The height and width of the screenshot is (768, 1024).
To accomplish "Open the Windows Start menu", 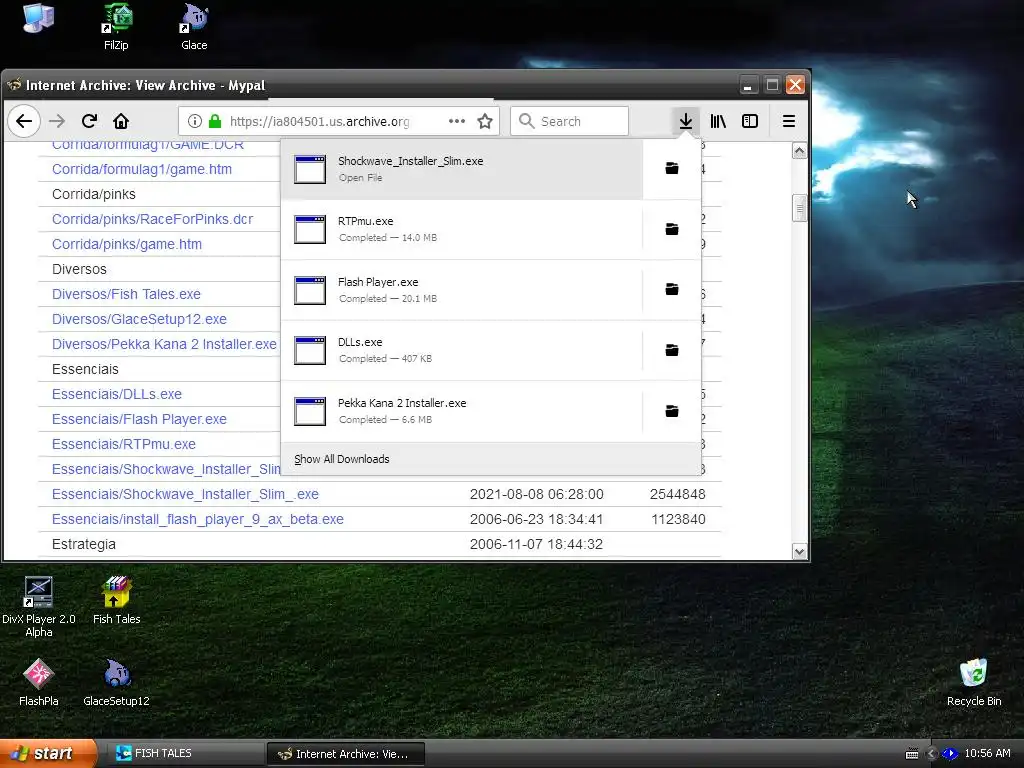I will point(48,754).
